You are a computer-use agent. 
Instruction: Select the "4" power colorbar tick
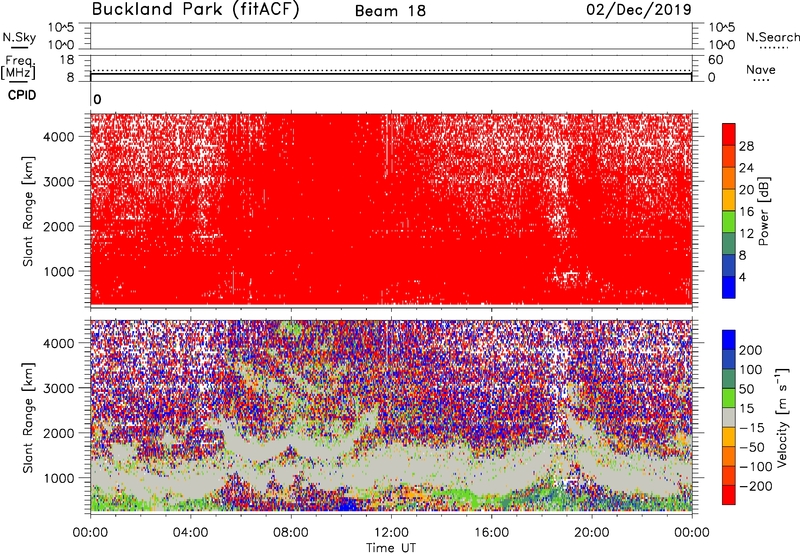tap(742, 277)
